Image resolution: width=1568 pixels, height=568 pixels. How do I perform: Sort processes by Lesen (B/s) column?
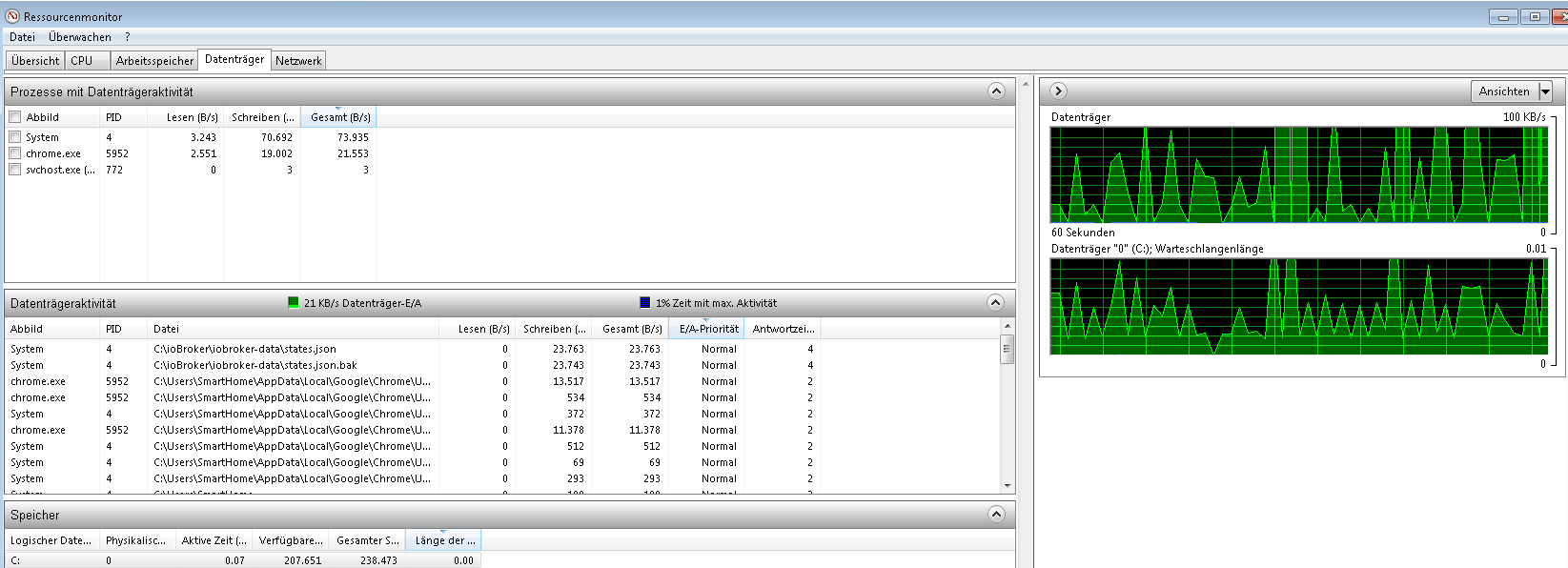186,117
